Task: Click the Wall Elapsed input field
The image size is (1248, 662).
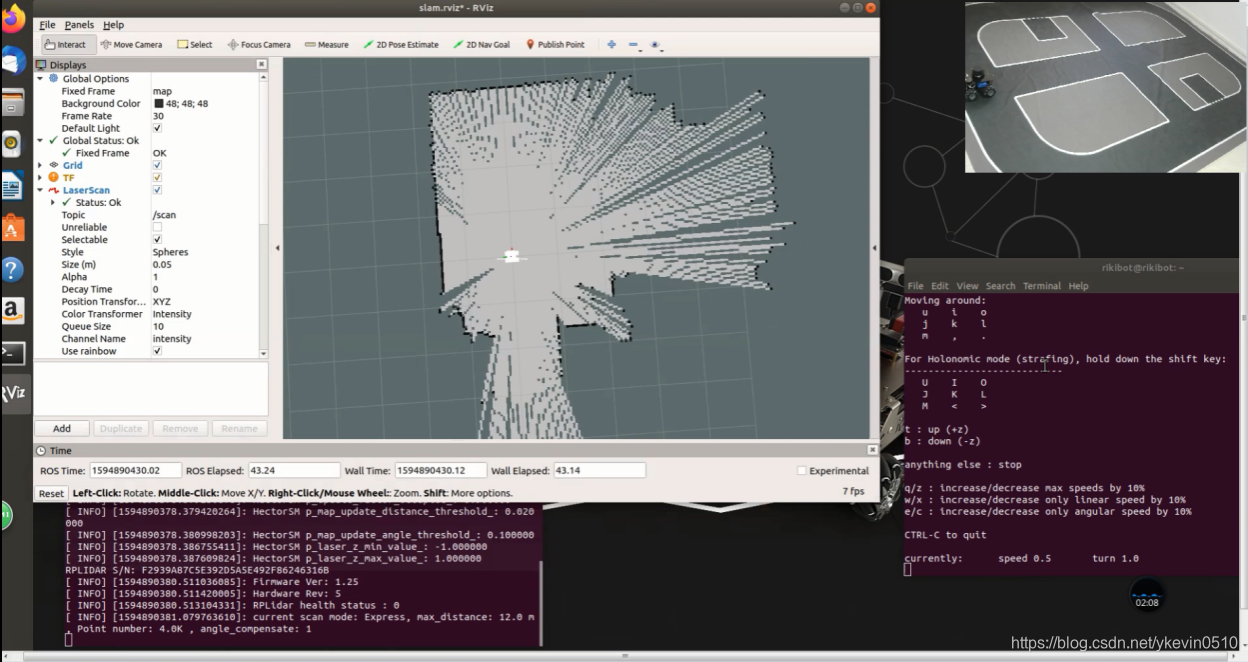Action: tap(598, 470)
